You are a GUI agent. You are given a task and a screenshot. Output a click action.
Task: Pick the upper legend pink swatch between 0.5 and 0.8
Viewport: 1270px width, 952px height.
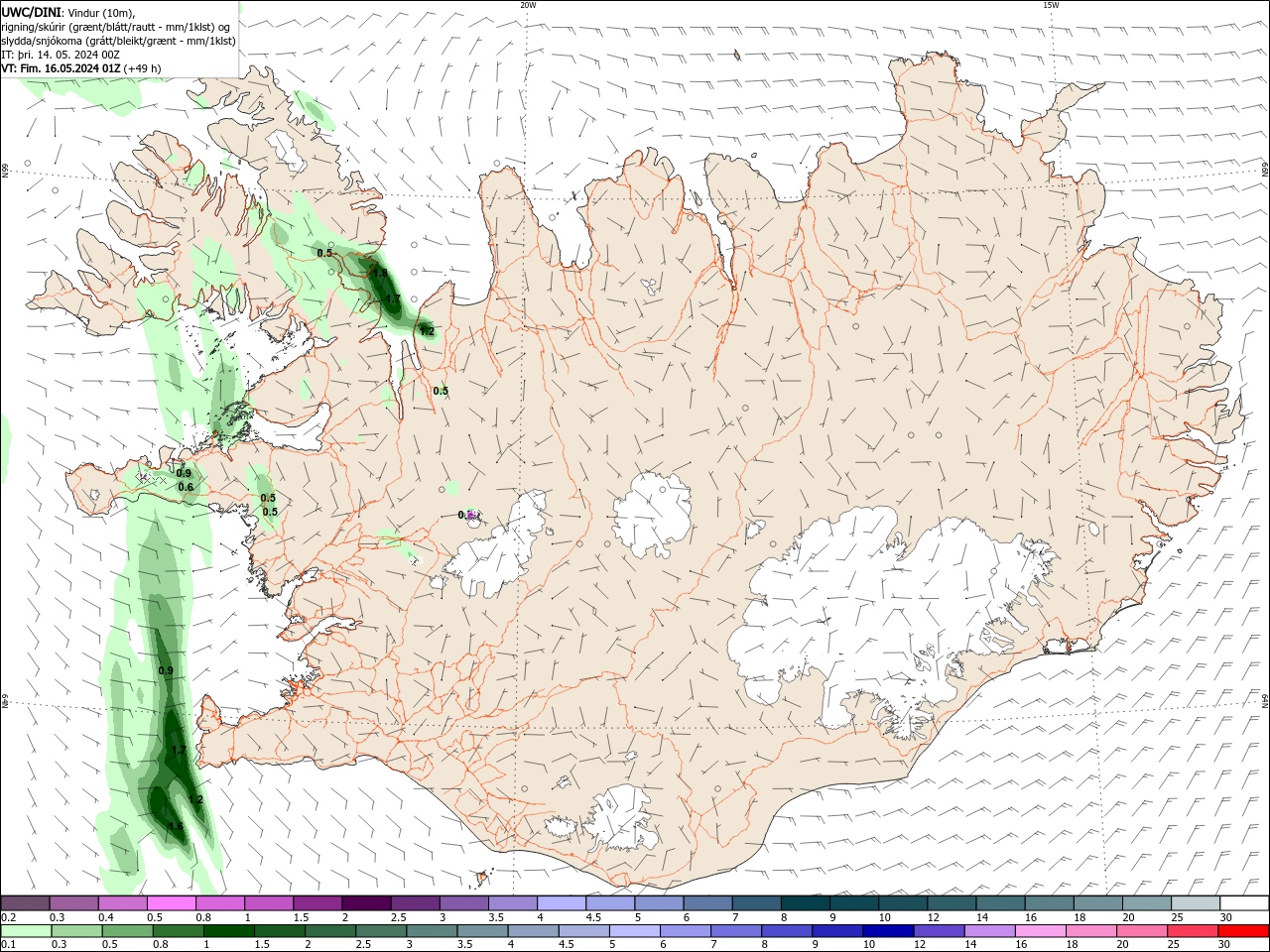coord(171,903)
